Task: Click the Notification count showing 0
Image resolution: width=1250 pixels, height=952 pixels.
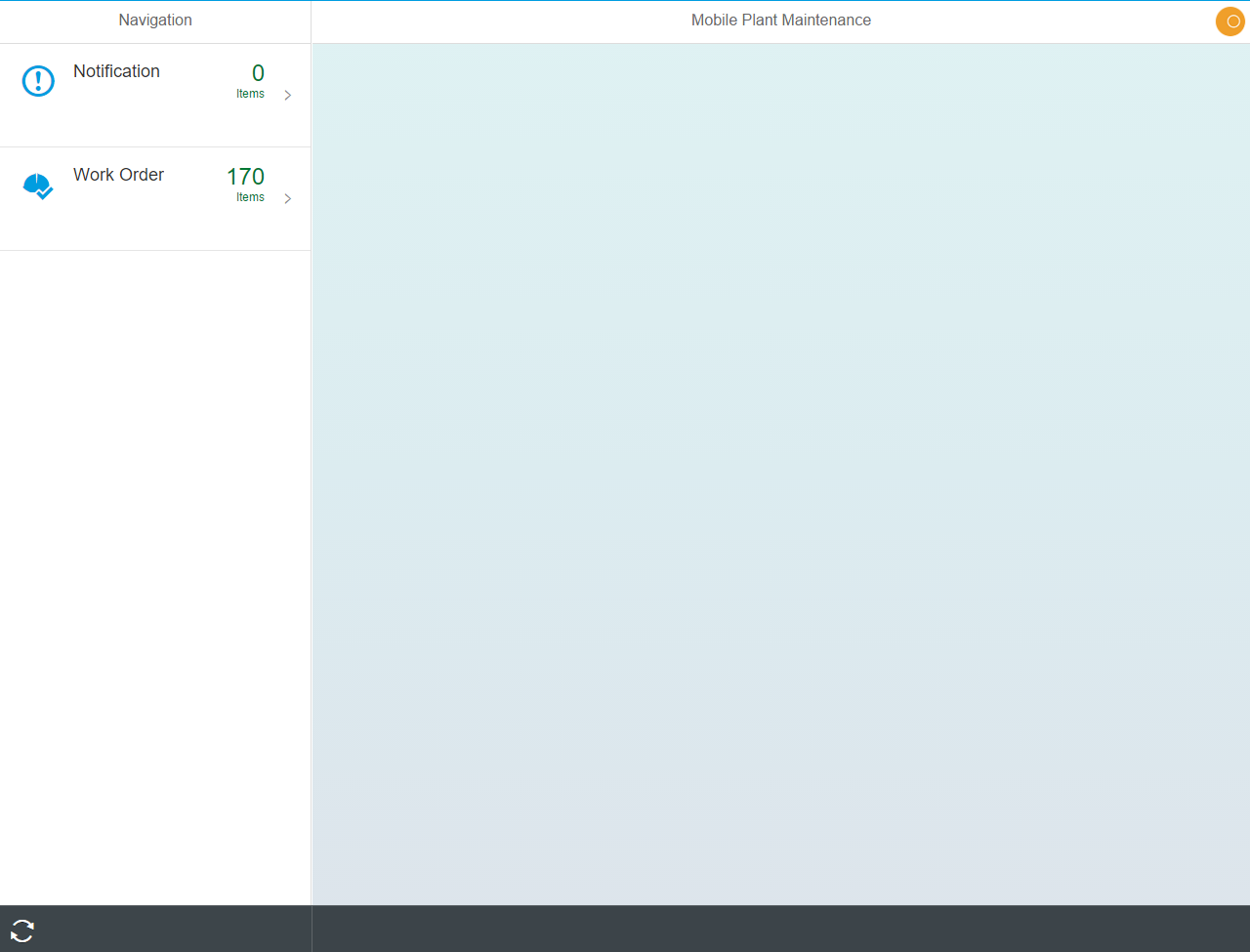Action: (x=258, y=73)
